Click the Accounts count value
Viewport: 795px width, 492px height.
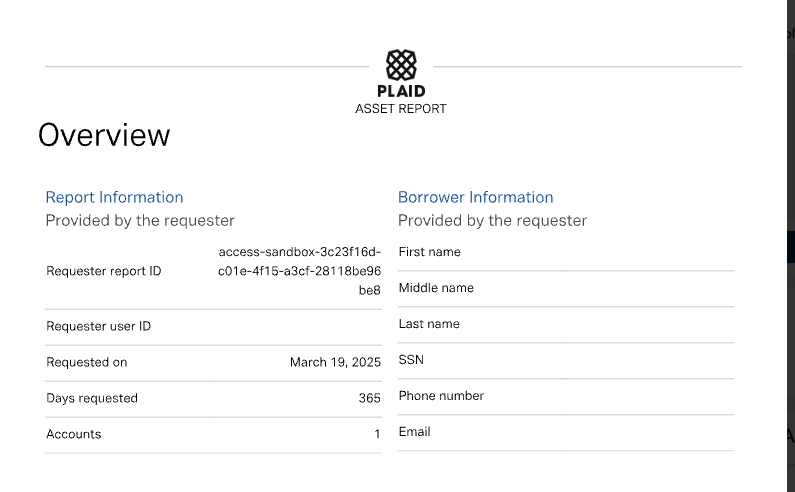(377, 434)
